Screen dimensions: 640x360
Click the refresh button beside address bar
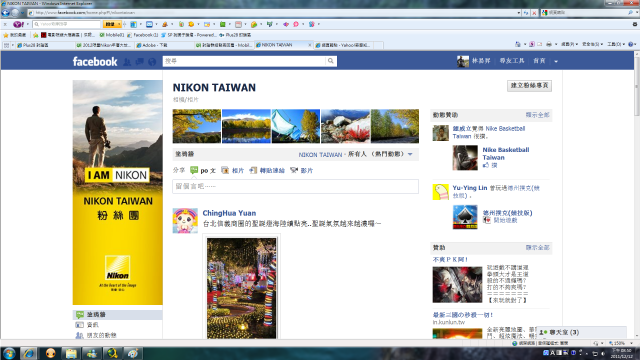[526, 13]
